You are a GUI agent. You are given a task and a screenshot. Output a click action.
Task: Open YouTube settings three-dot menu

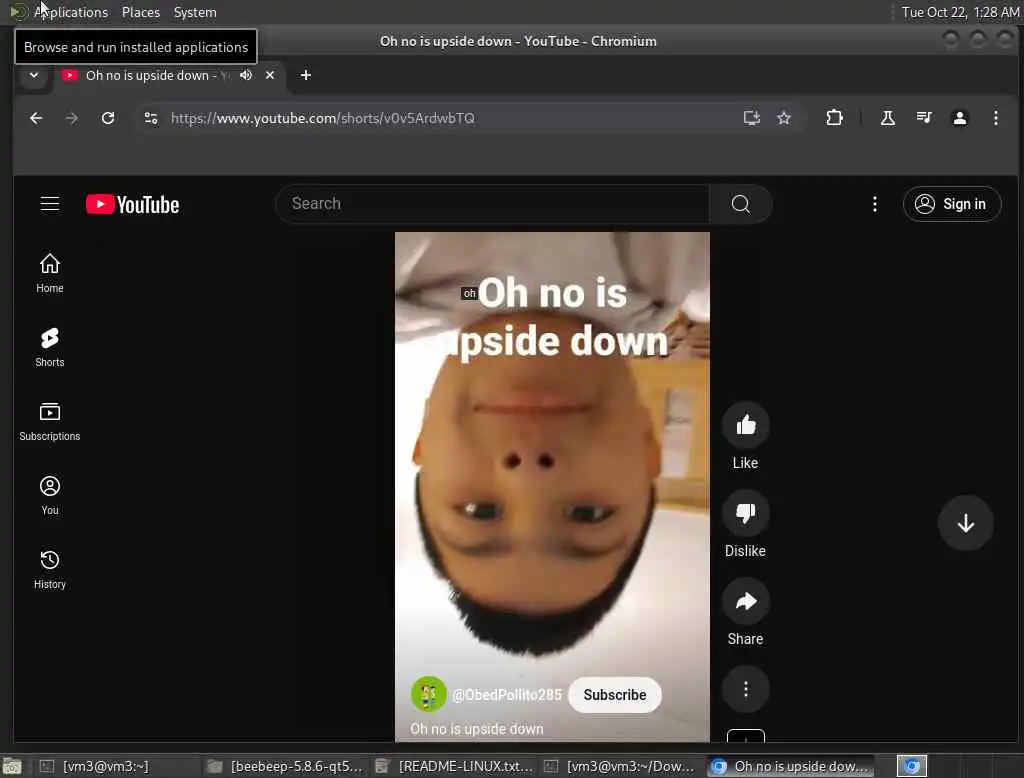tap(874, 204)
